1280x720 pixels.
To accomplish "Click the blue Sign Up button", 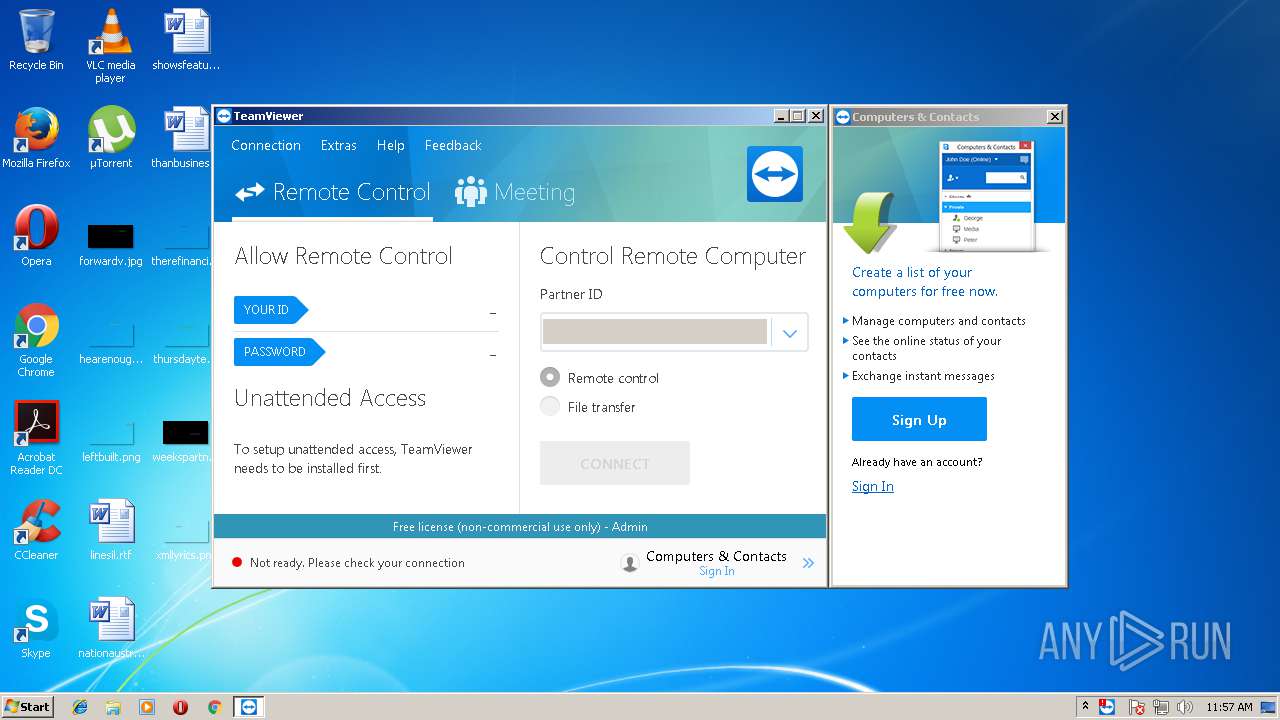I will pyautogui.click(x=919, y=419).
